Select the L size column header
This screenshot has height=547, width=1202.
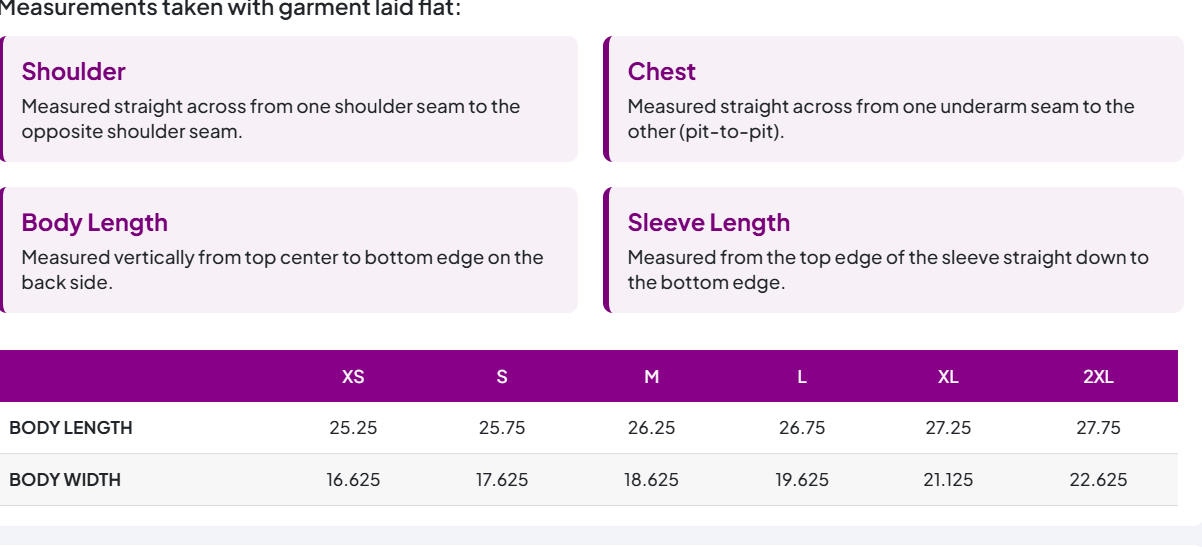tap(802, 377)
